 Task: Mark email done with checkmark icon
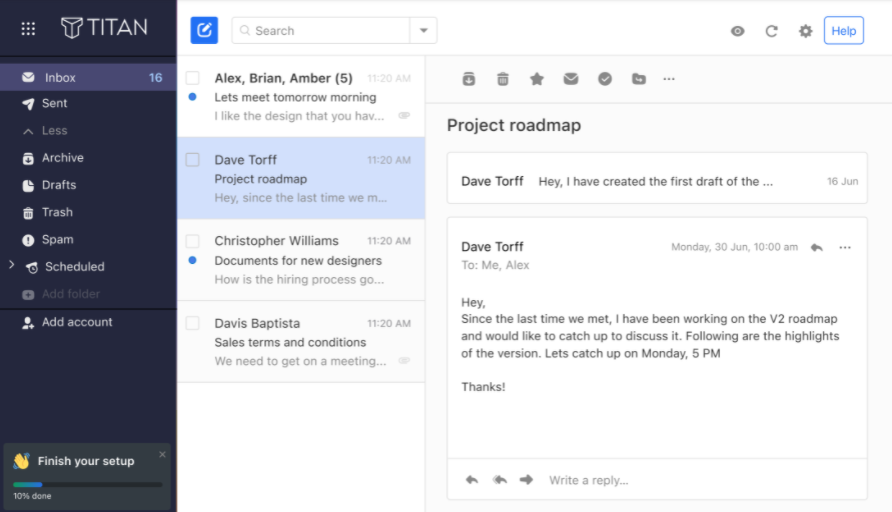click(x=605, y=79)
